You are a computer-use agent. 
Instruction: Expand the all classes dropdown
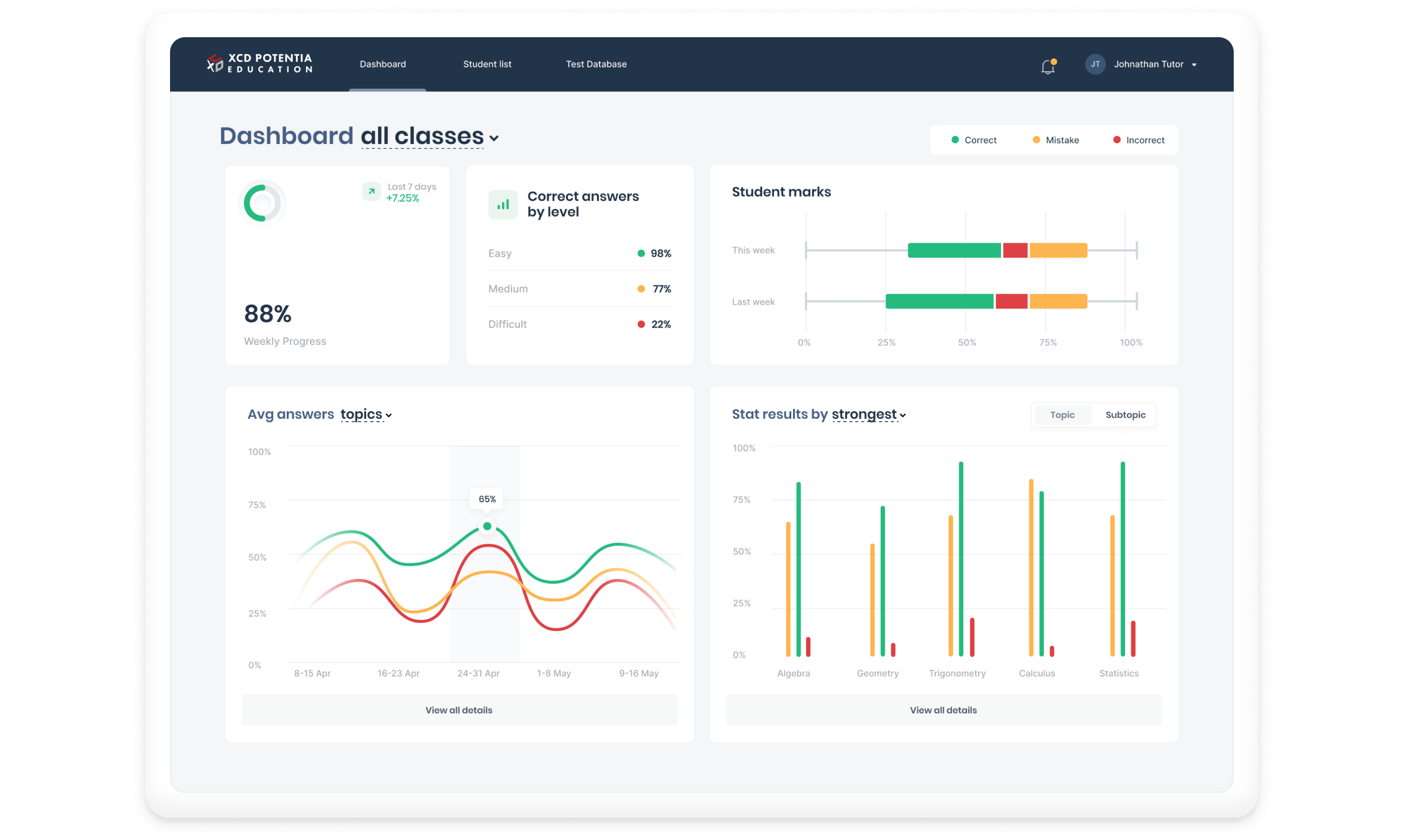(429, 136)
